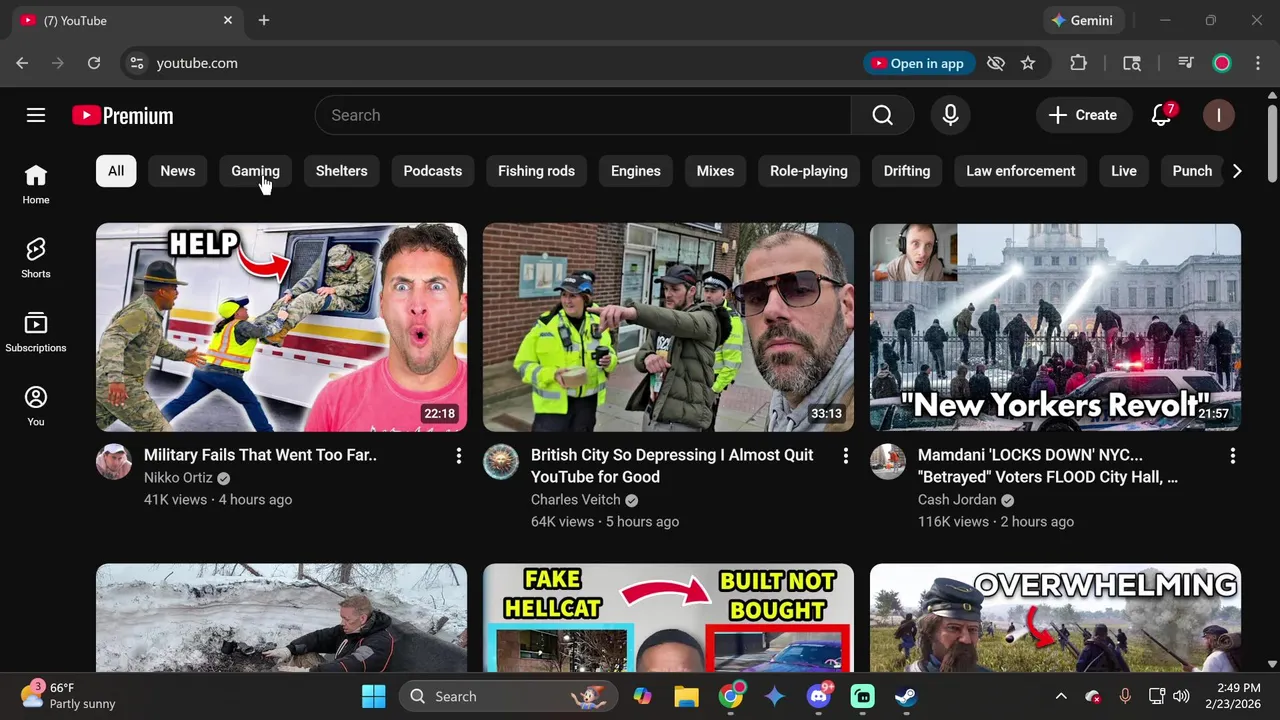Open Discord from taskbar

(819, 696)
